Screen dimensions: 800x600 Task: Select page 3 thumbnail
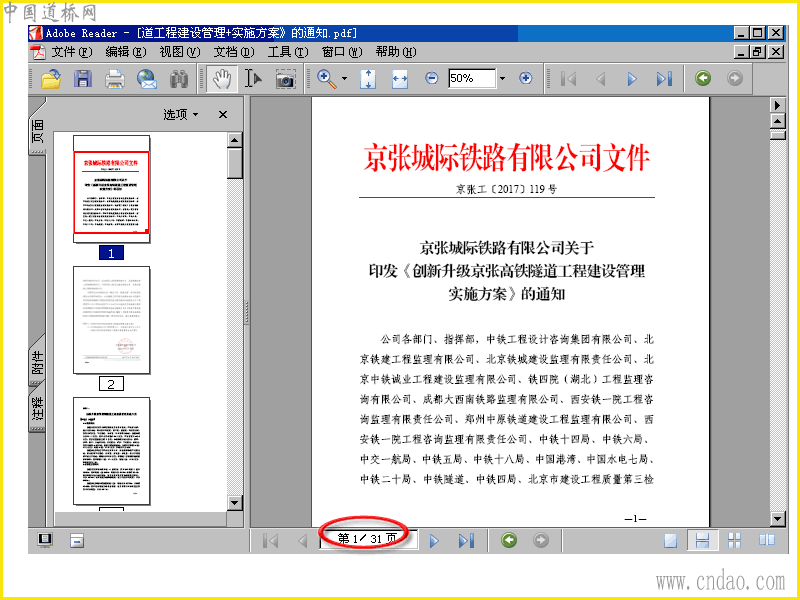pos(111,451)
